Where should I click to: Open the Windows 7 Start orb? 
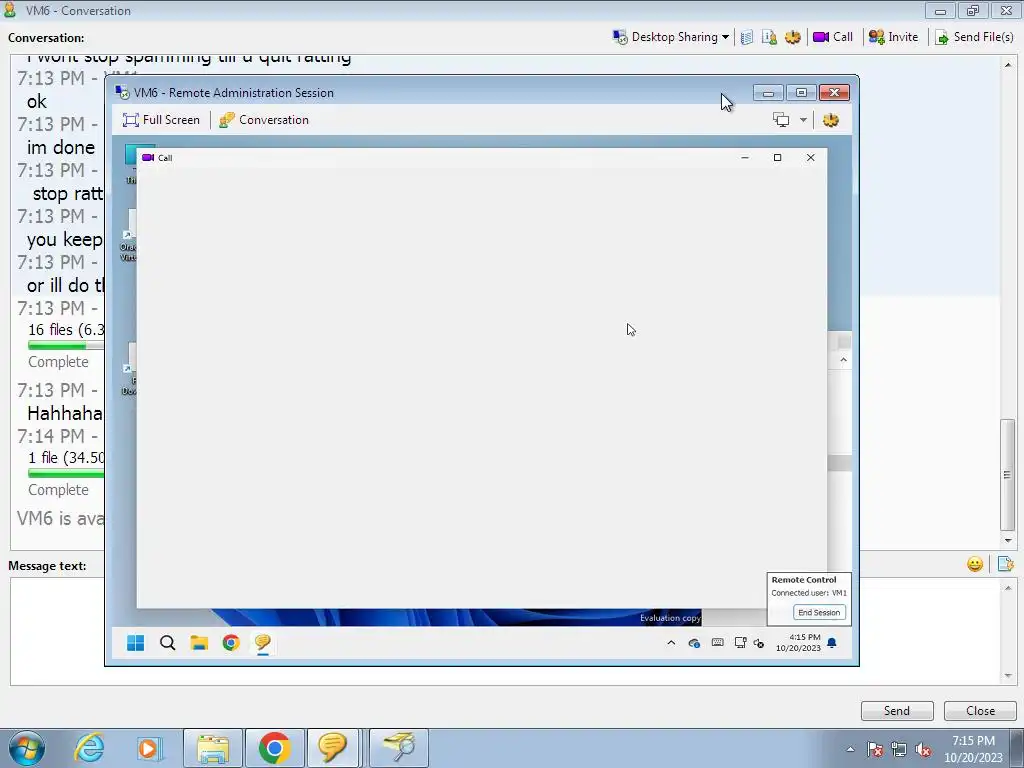pyautogui.click(x=27, y=748)
